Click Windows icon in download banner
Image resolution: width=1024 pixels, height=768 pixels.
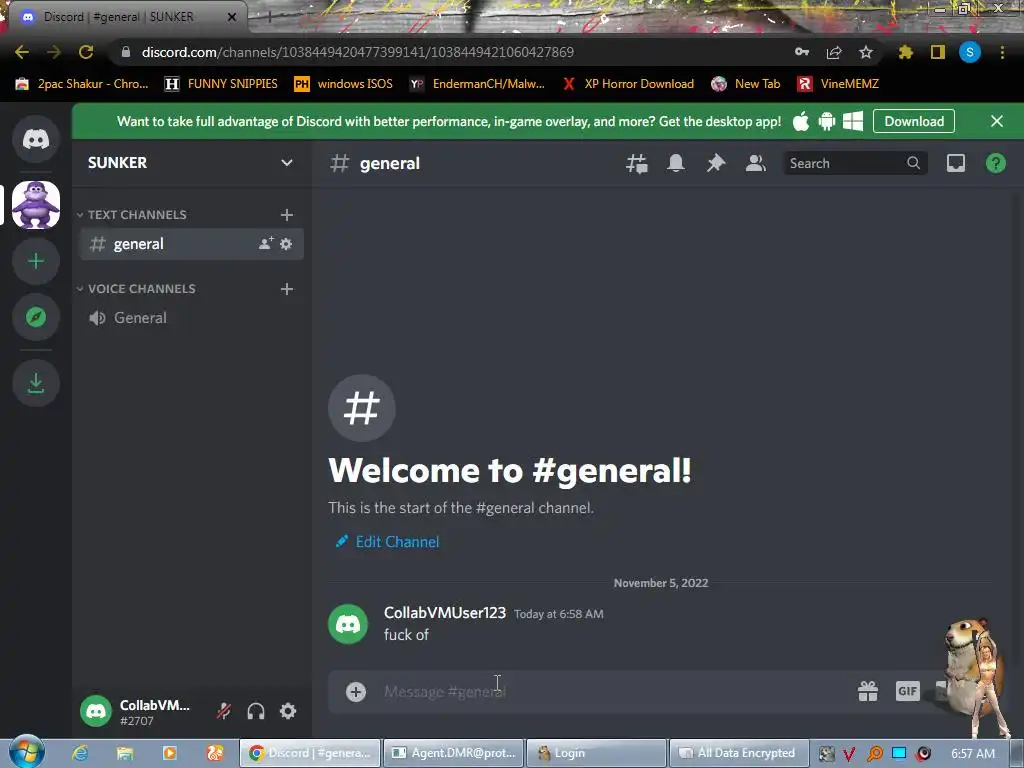point(853,121)
